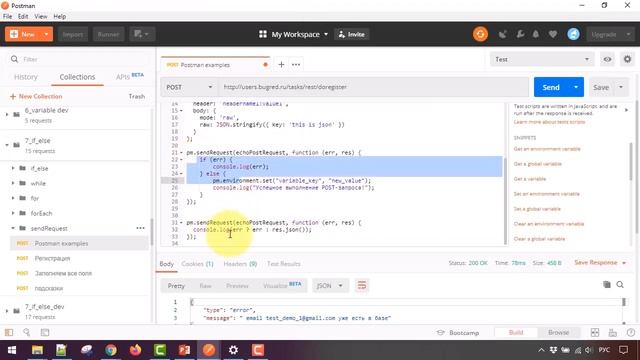Viewport: 640px width, 360px height.
Task: Collapse the 7_if_else collection
Action: pos(7,145)
